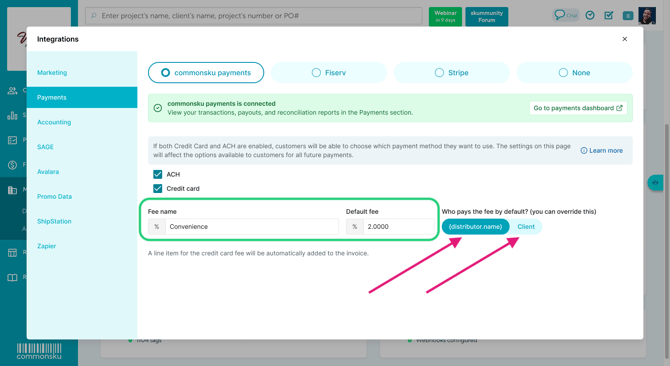The width and height of the screenshot is (670, 366).
Task: Click the dollar circle icon in sidebar
Action: click(12, 165)
